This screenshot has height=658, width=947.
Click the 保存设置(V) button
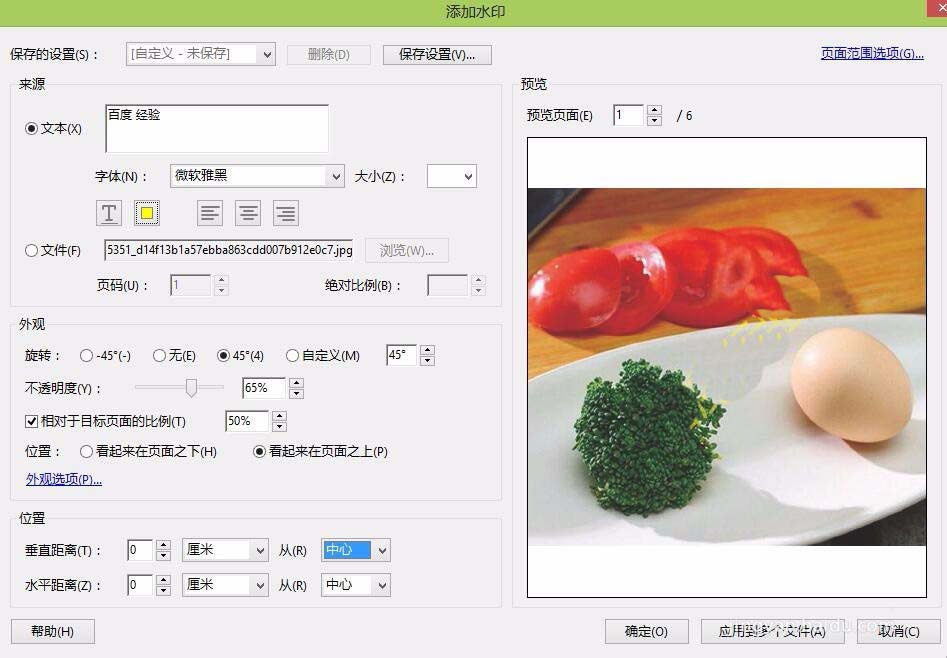437,54
